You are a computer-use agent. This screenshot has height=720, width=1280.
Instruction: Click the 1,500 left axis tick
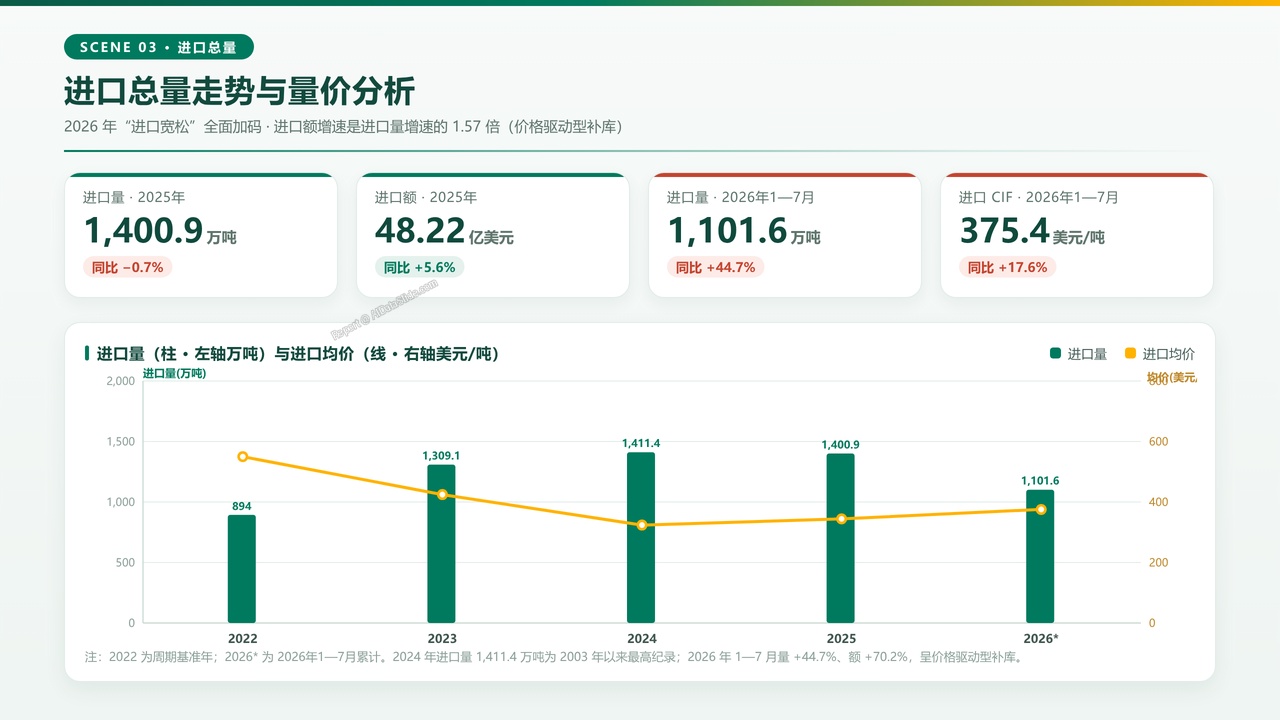click(x=119, y=441)
